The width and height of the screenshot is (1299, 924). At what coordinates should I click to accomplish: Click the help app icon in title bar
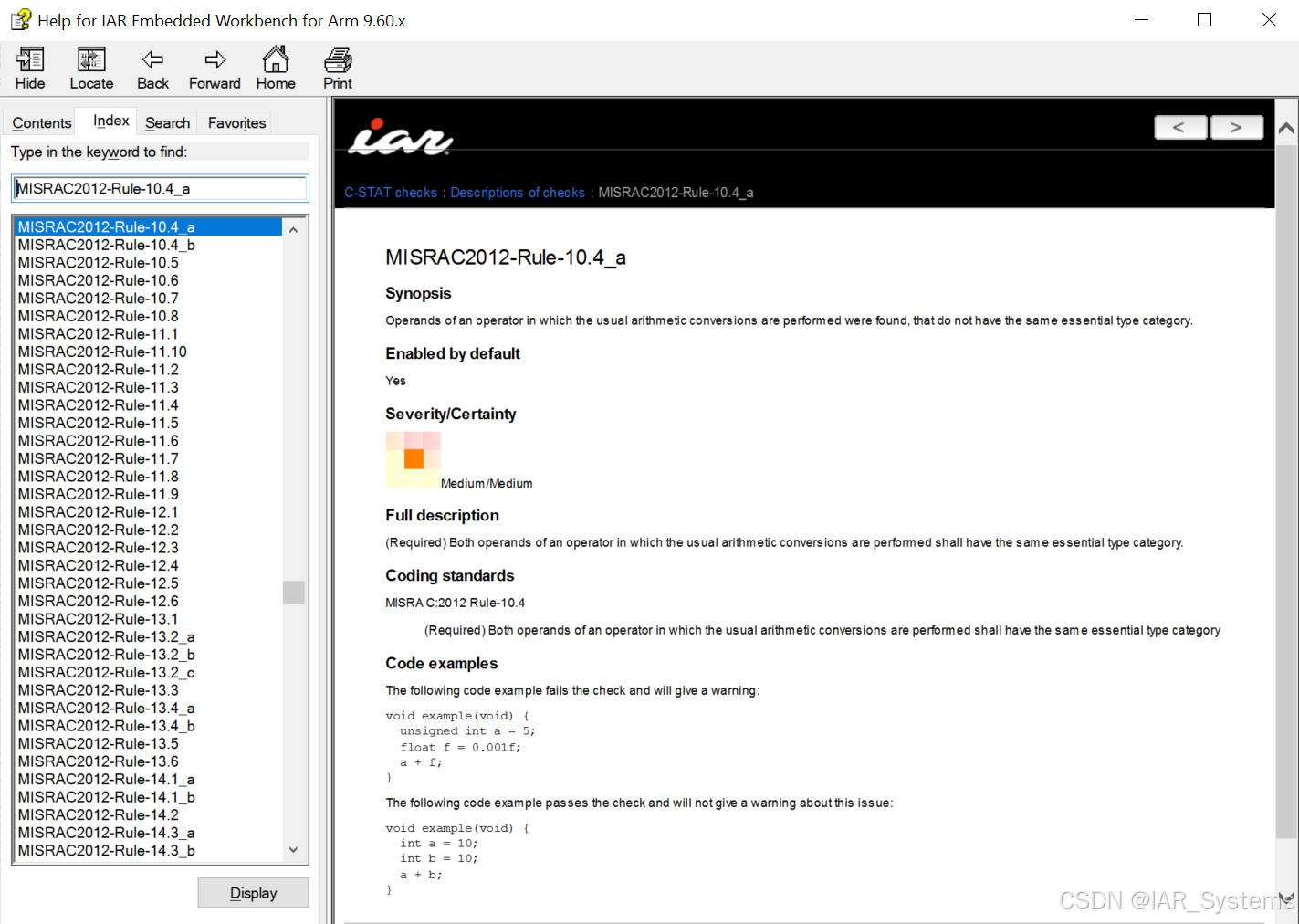point(20,19)
